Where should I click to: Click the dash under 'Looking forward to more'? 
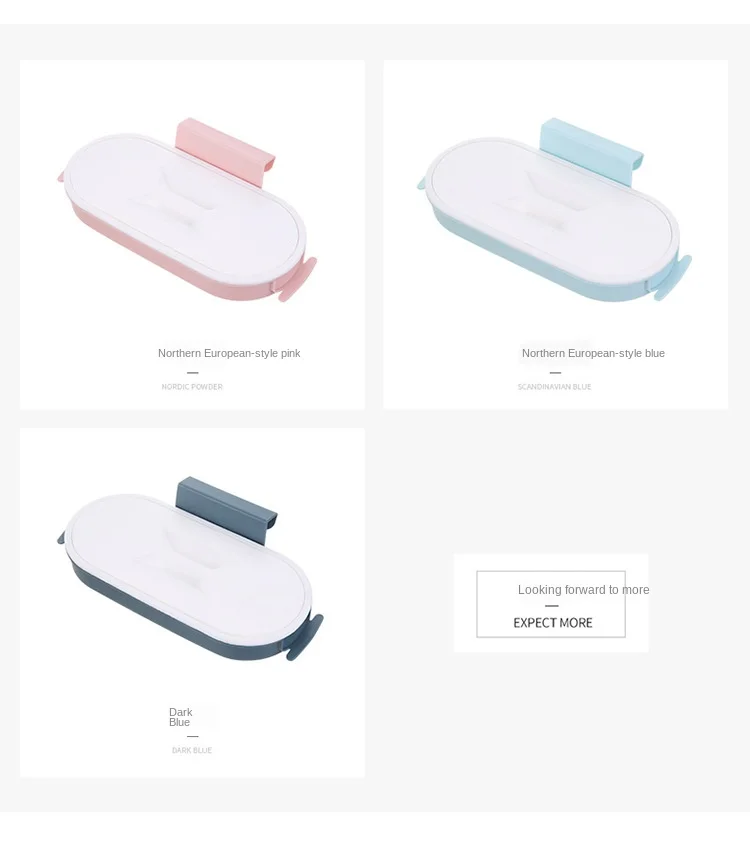point(552,606)
